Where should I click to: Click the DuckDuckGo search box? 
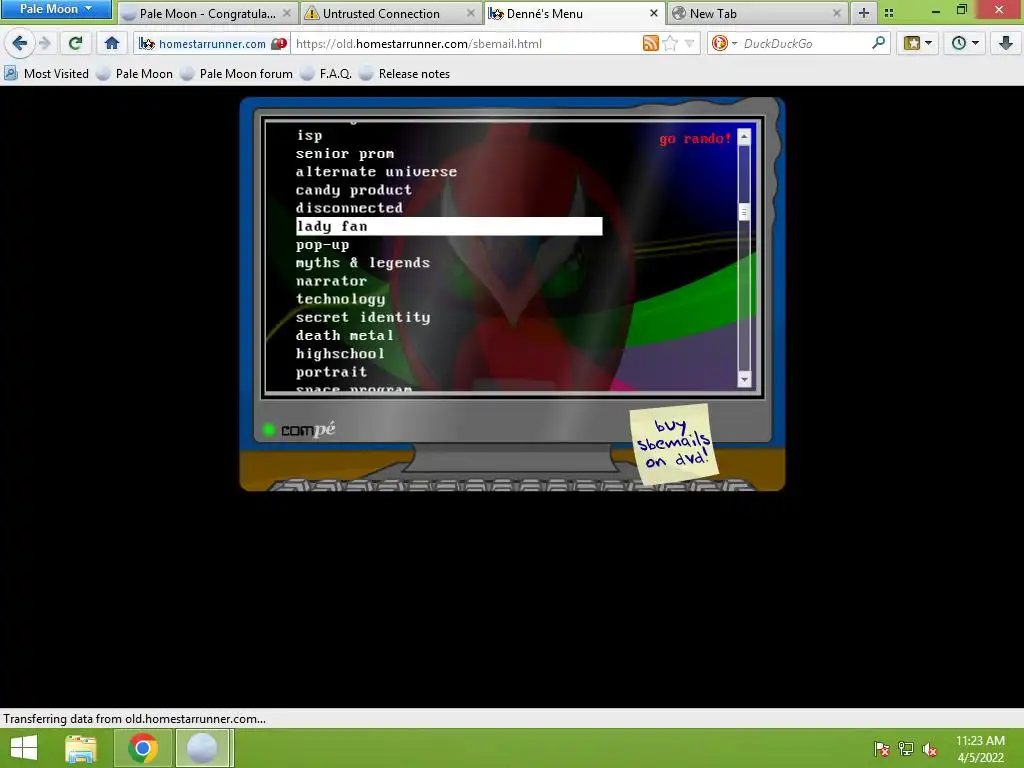coord(805,44)
